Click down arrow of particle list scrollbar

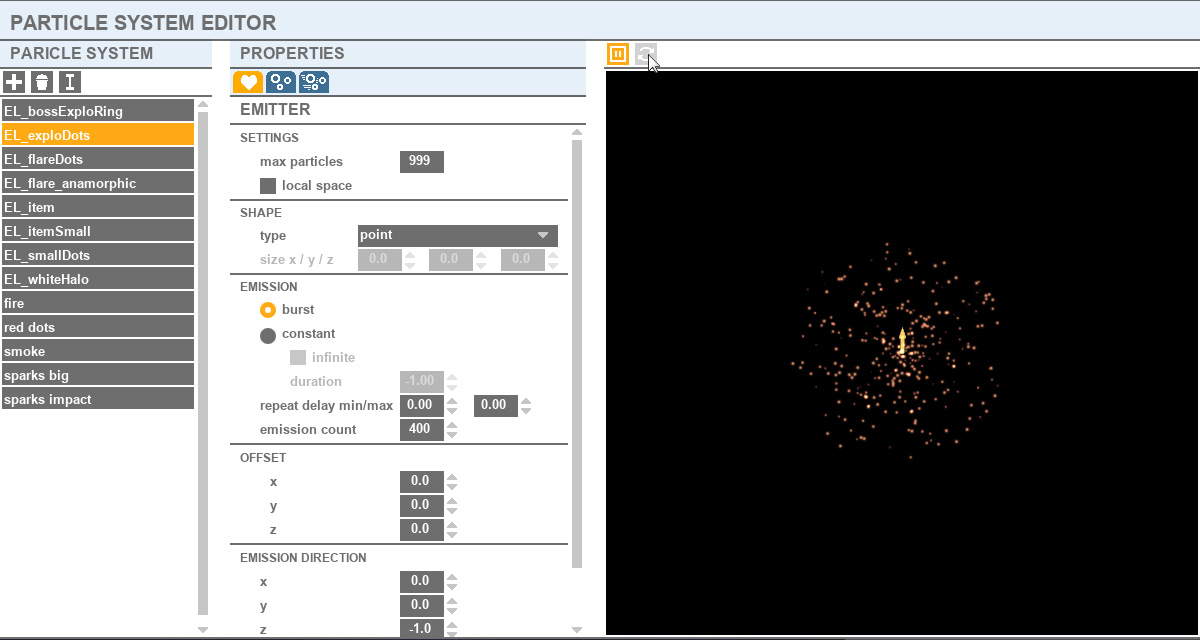(x=204, y=629)
